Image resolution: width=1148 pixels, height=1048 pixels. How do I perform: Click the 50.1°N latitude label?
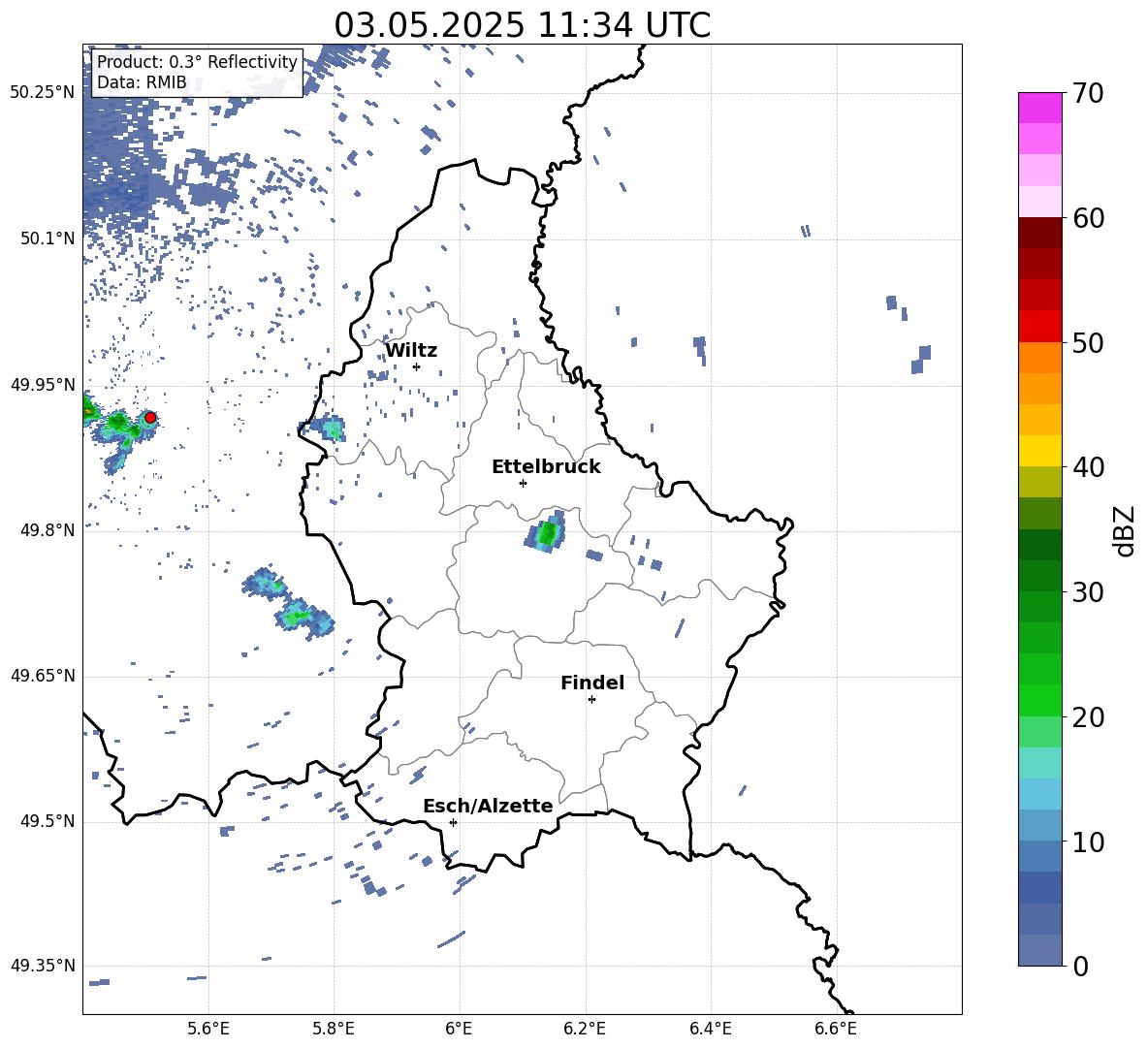(x=48, y=239)
